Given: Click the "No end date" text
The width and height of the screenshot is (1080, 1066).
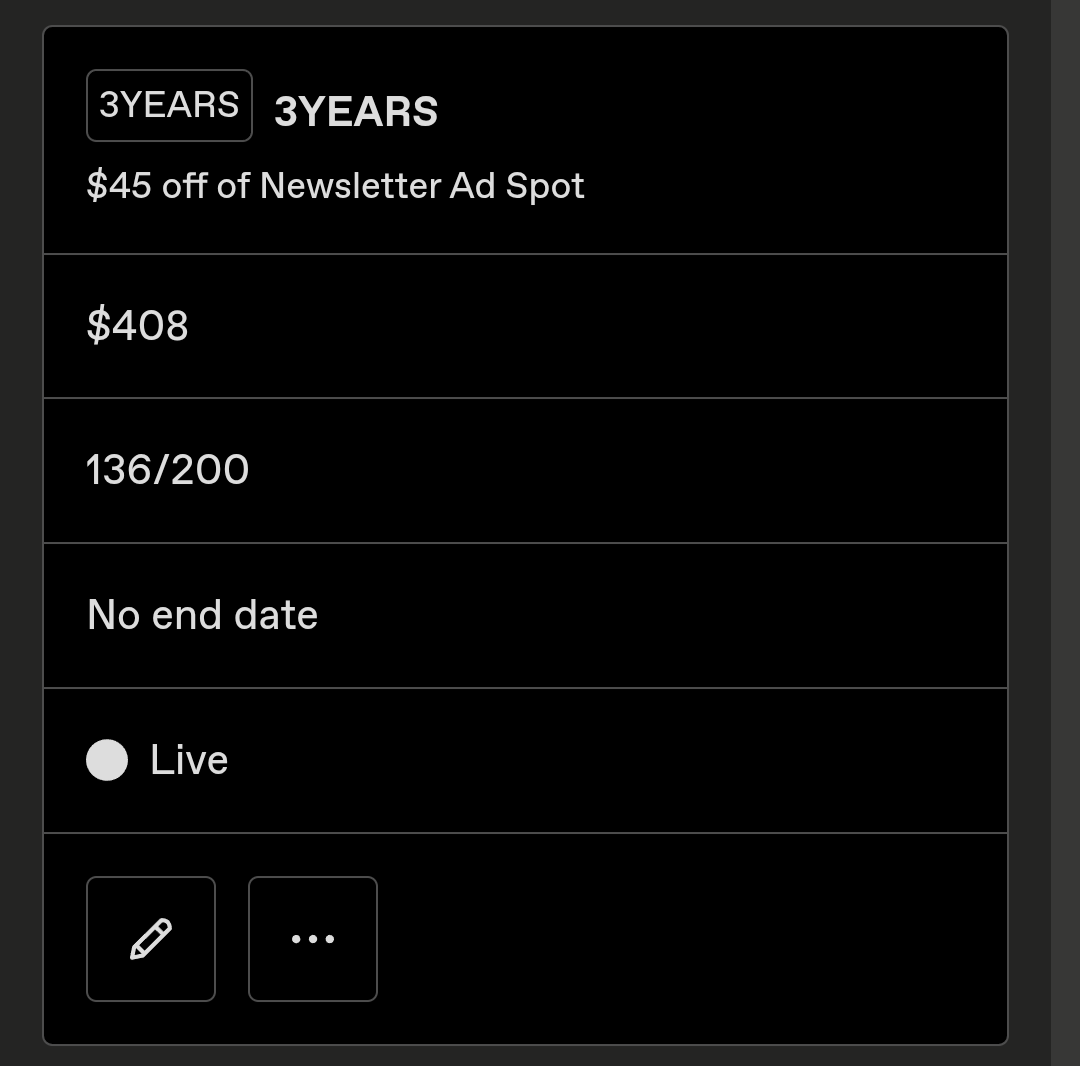Looking at the screenshot, I should coord(203,615).
